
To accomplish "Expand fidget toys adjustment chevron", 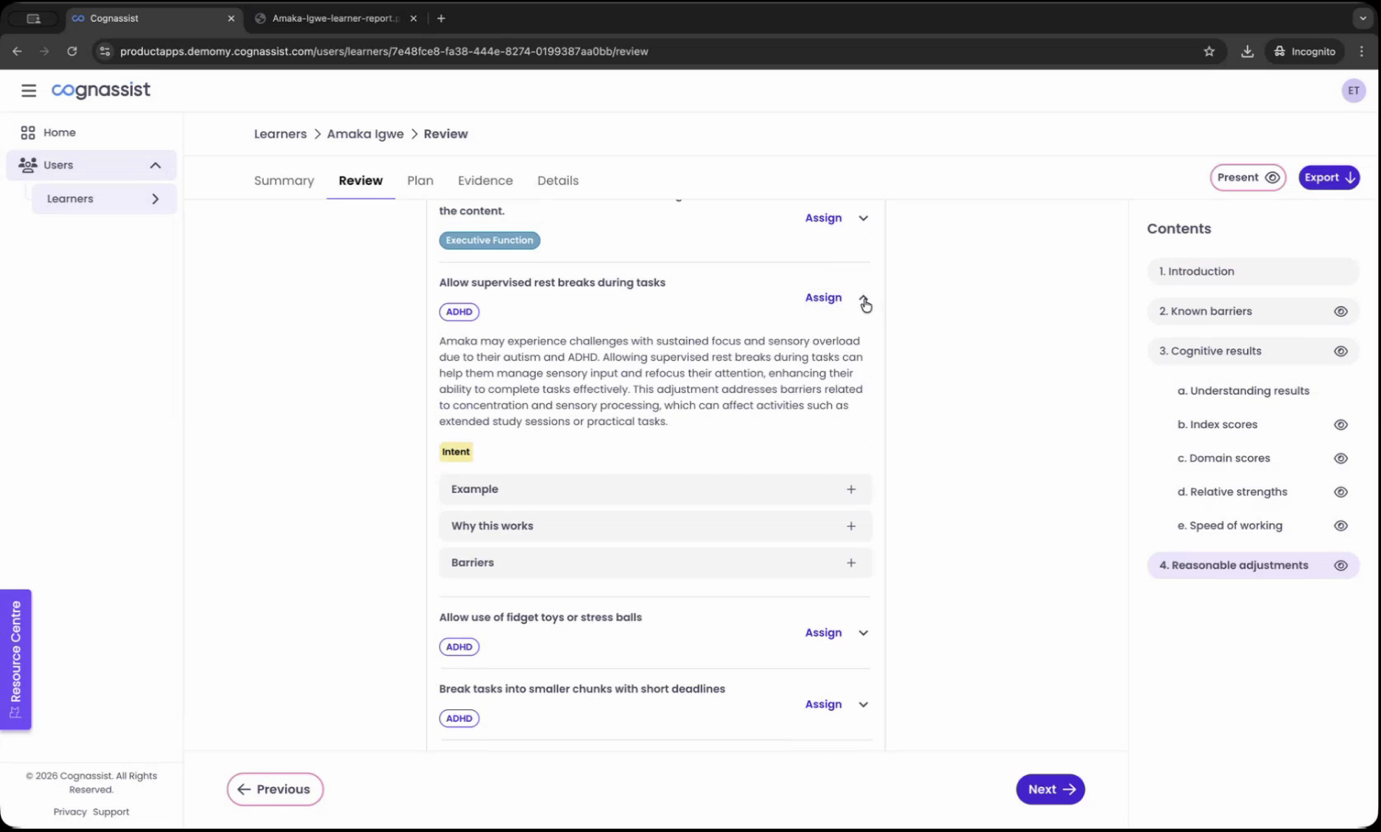I will tap(863, 633).
